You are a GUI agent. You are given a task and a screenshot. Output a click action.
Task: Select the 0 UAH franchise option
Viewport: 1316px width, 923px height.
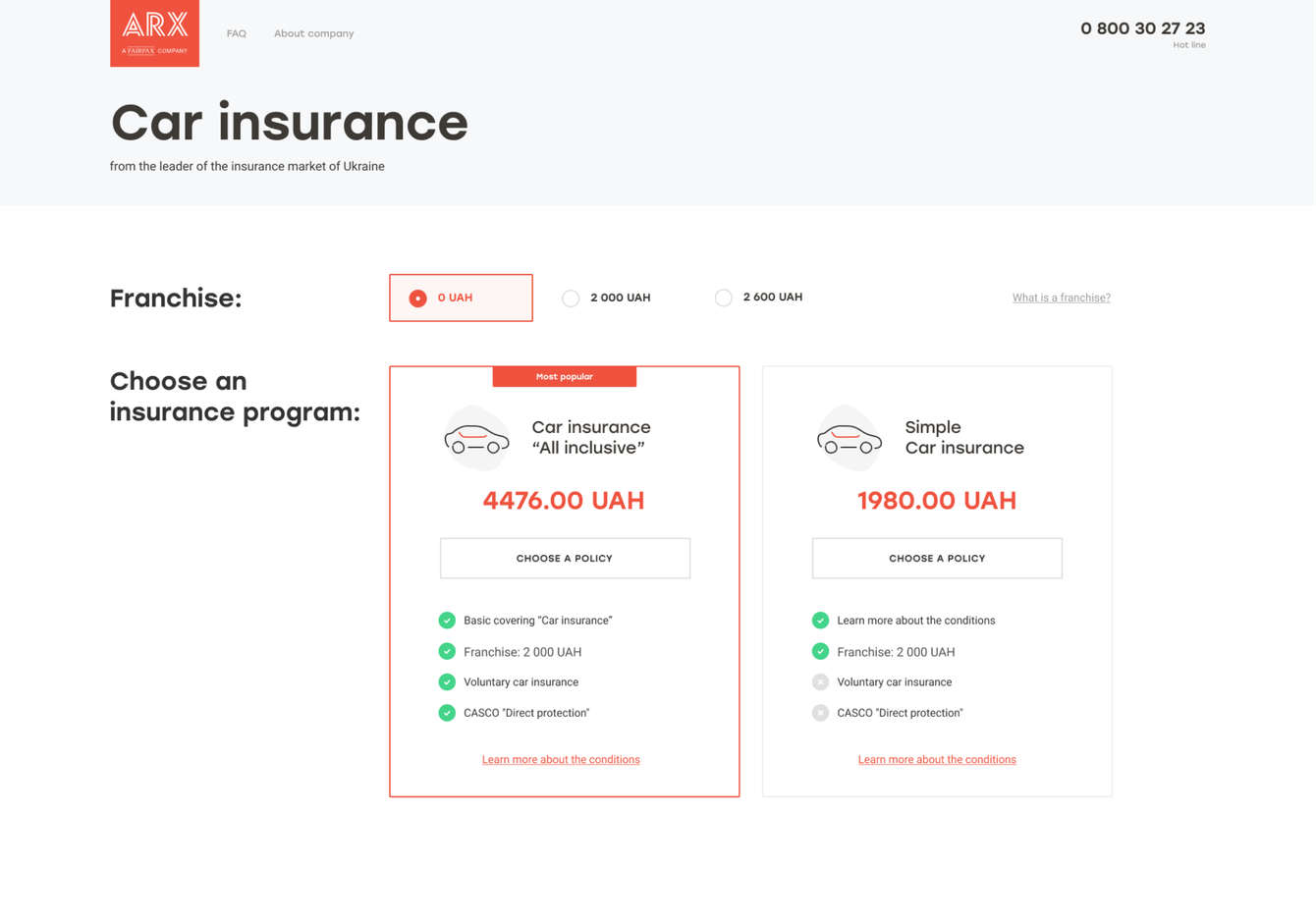pos(418,298)
